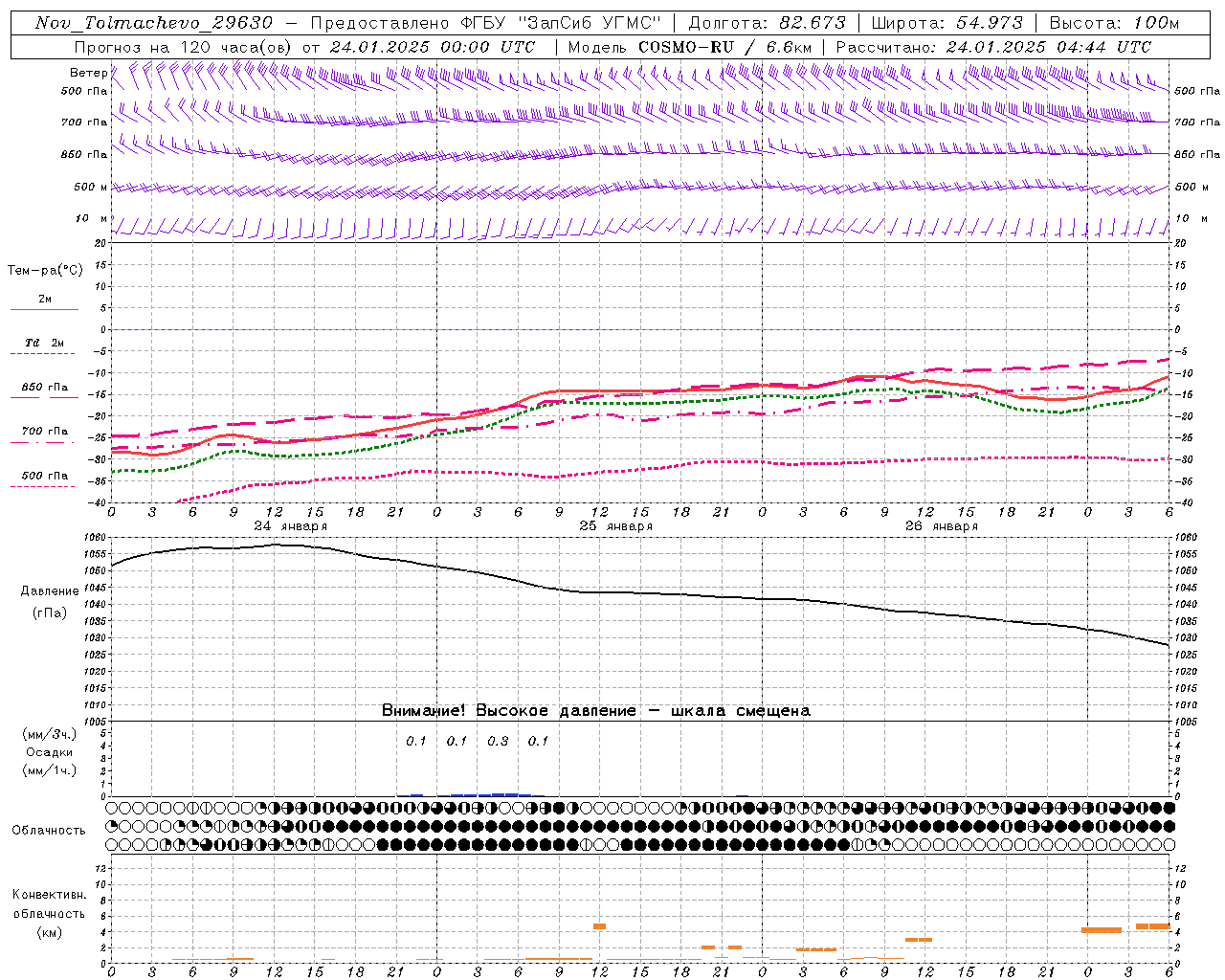Select the 'Широта: 54.973' header value
Screen dimensions: 1225x980
click(947, 23)
